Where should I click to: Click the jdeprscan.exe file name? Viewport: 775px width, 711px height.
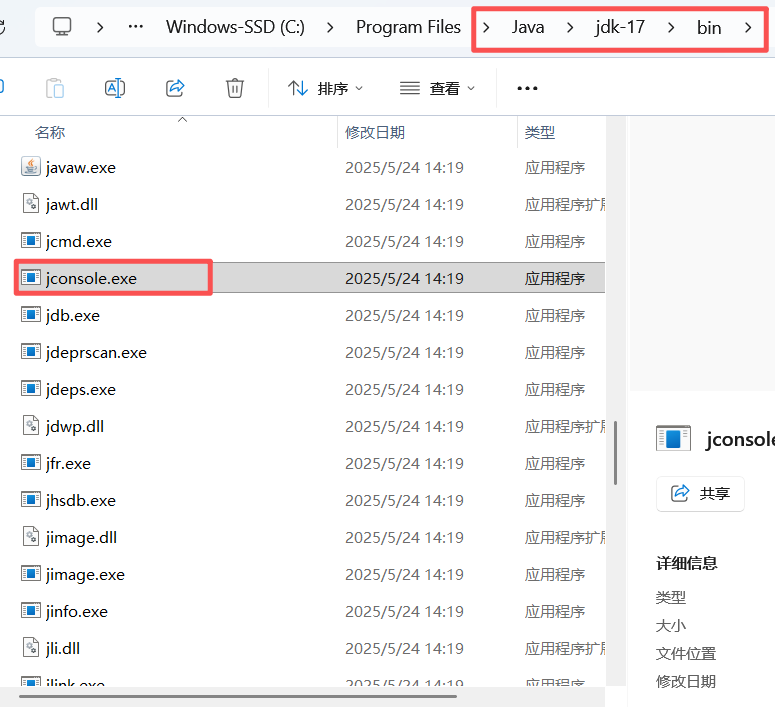pyautogui.click(x=96, y=353)
